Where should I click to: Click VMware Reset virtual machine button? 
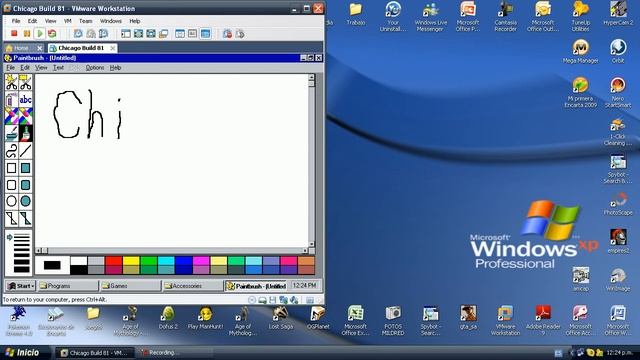point(52,33)
